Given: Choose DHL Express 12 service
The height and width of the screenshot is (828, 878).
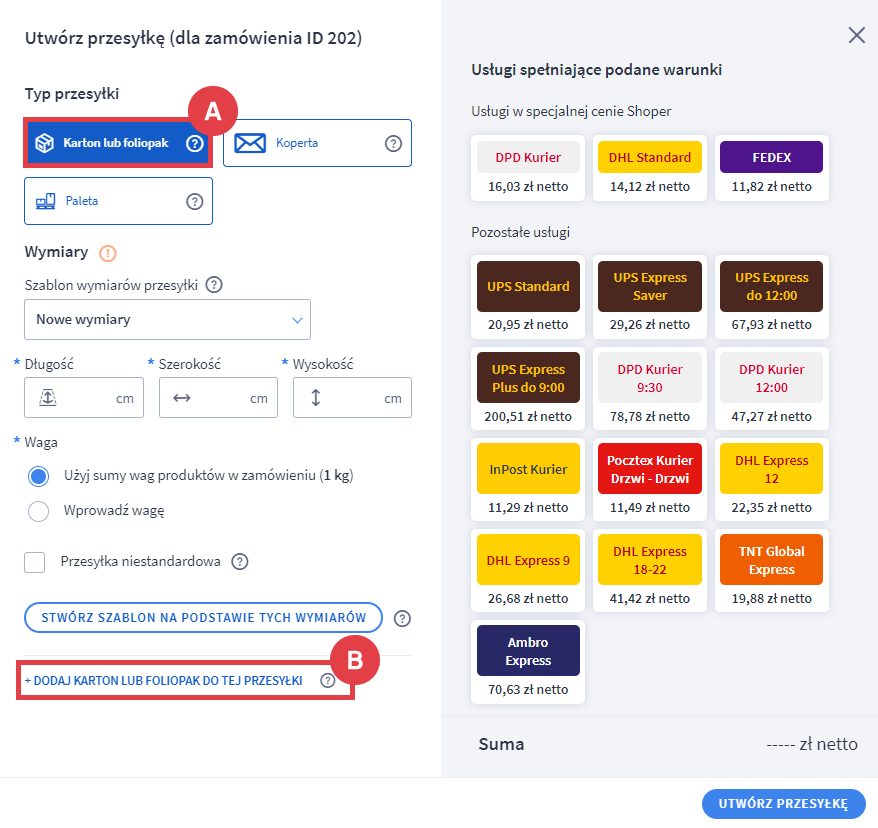Looking at the screenshot, I should [772, 480].
